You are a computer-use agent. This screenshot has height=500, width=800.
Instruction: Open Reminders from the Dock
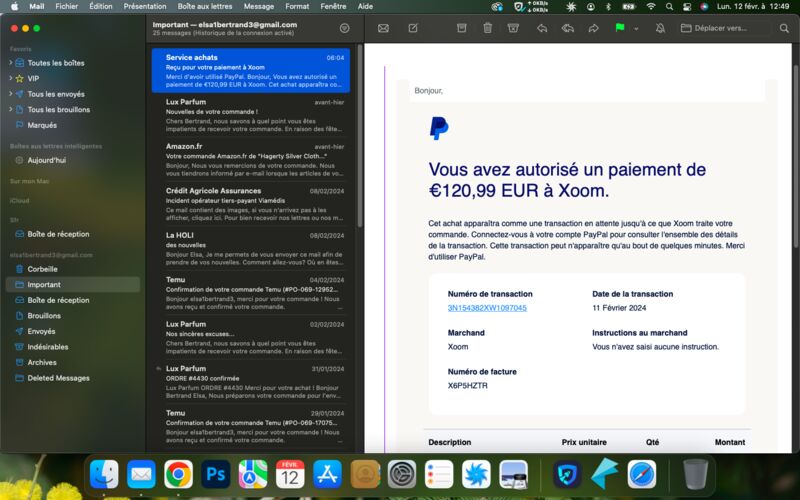(x=439, y=474)
